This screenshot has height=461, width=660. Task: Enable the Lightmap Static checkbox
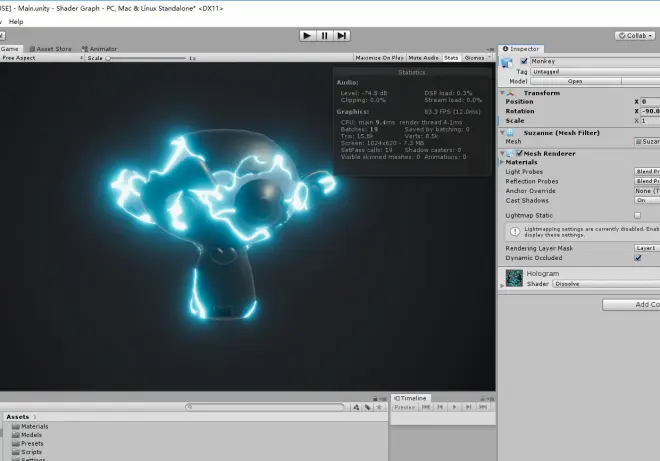pos(638,216)
